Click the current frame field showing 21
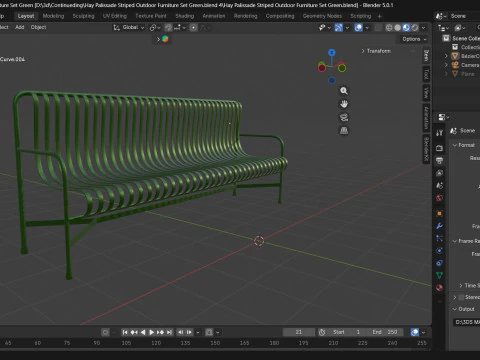 (299, 332)
